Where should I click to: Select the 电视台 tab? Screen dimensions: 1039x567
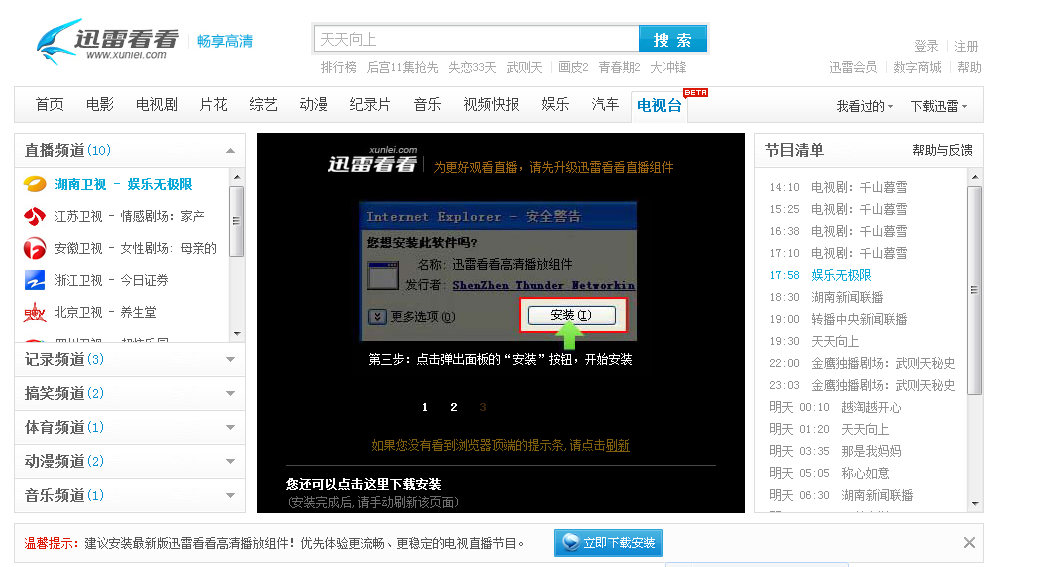[x=659, y=105]
